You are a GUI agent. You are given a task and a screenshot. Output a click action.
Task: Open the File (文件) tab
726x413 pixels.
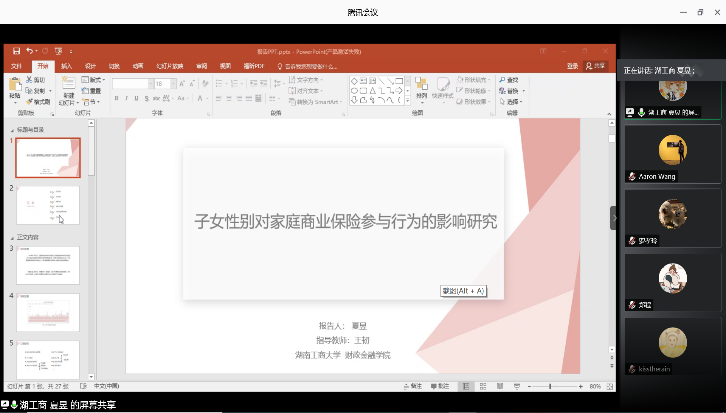[16, 66]
